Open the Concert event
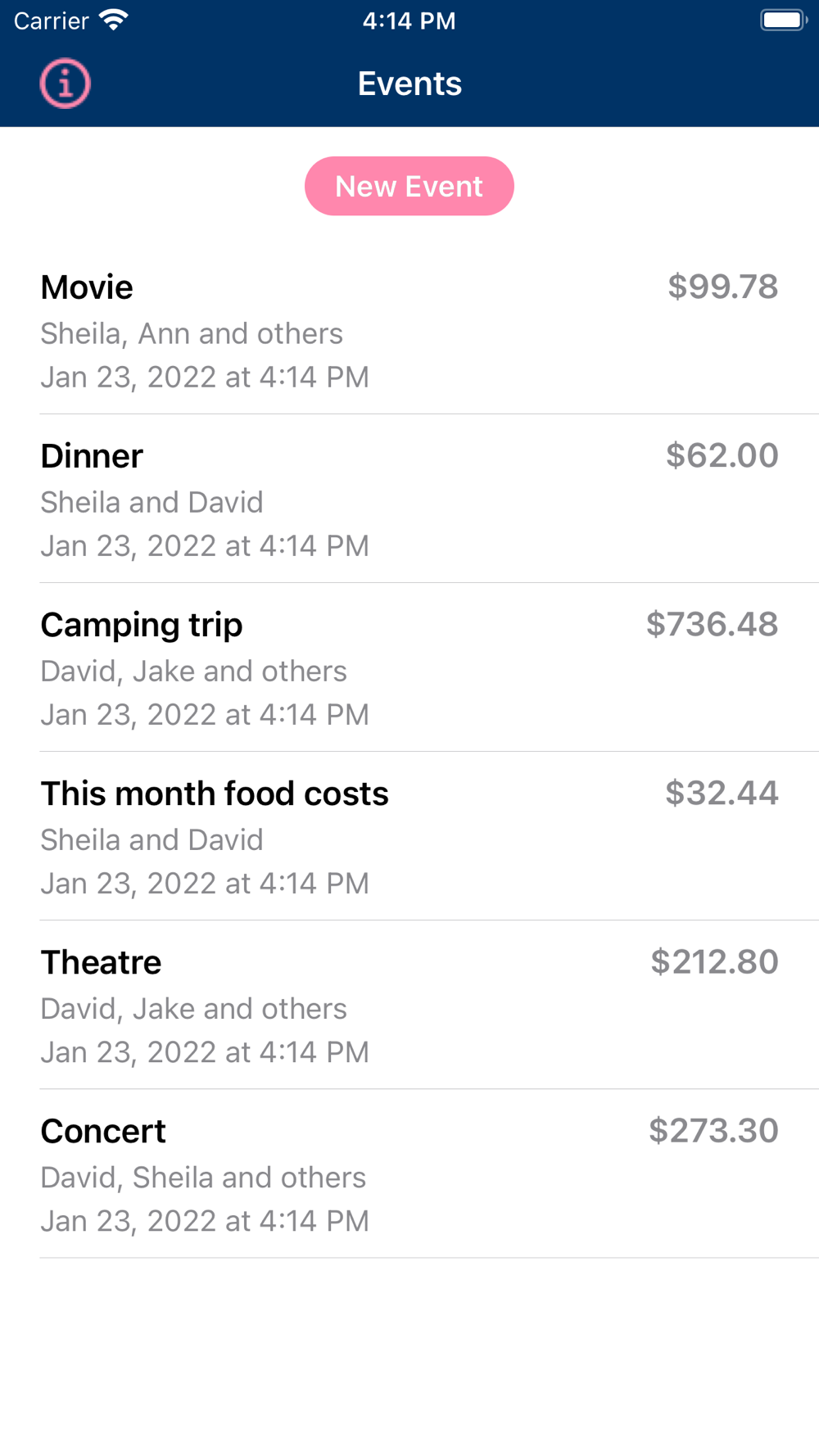Screen dimensions: 819x1456 click(x=103, y=1131)
